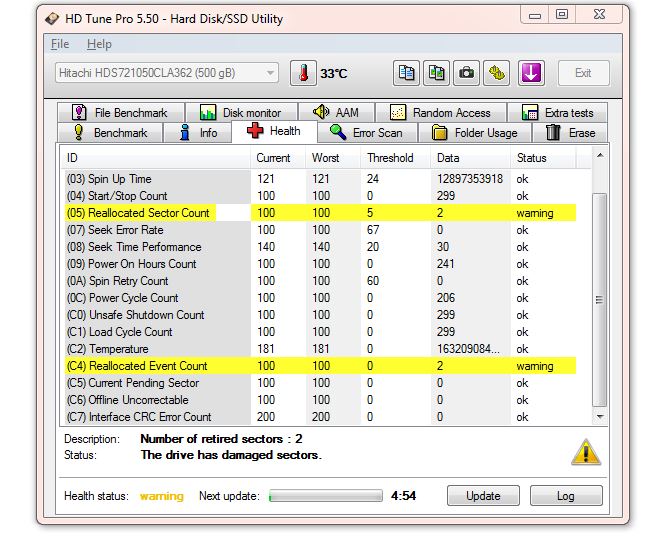
Task: Click the Data column header
Action: point(471,158)
